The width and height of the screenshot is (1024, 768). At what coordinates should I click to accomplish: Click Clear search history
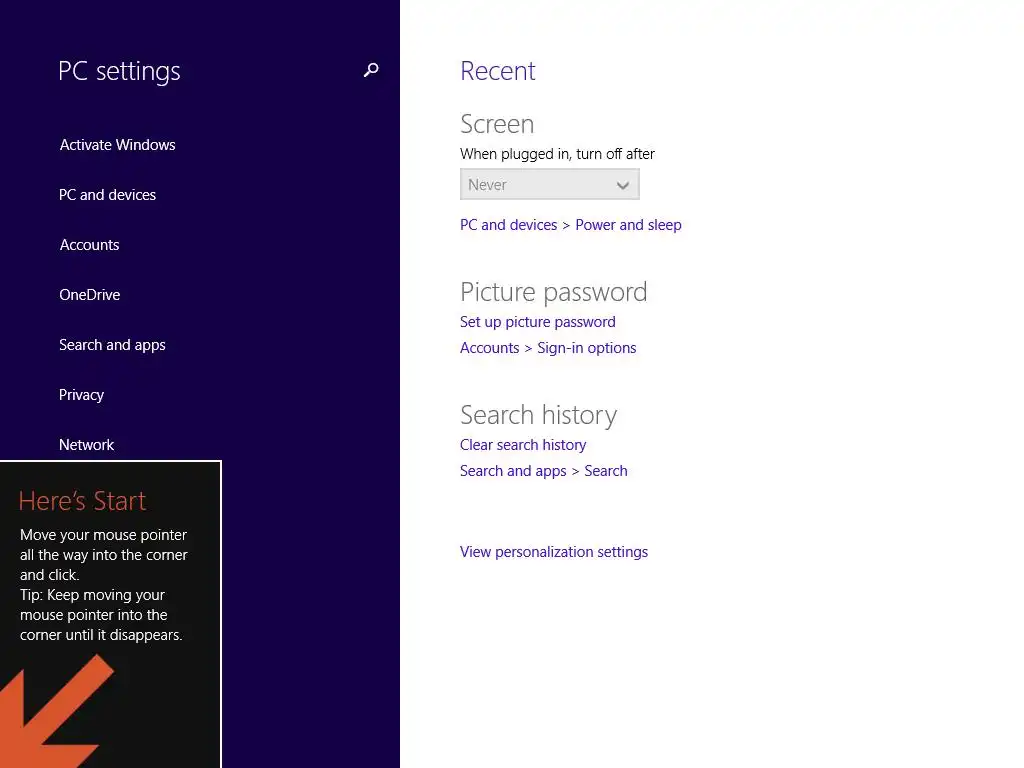(x=523, y=445)
